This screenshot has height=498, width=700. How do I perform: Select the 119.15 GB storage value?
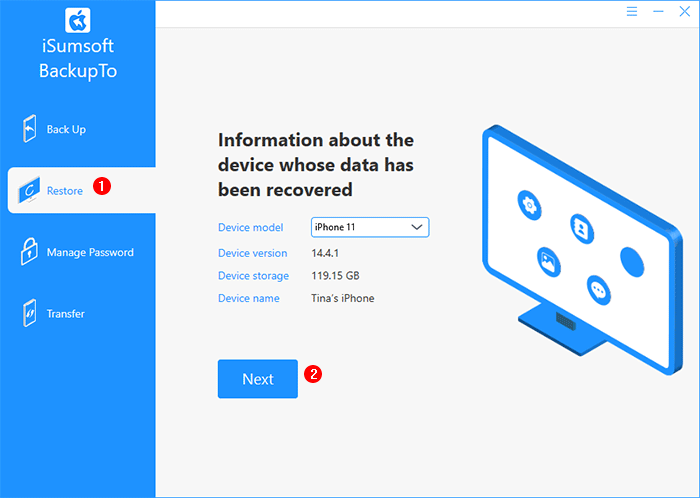[335, 276]
